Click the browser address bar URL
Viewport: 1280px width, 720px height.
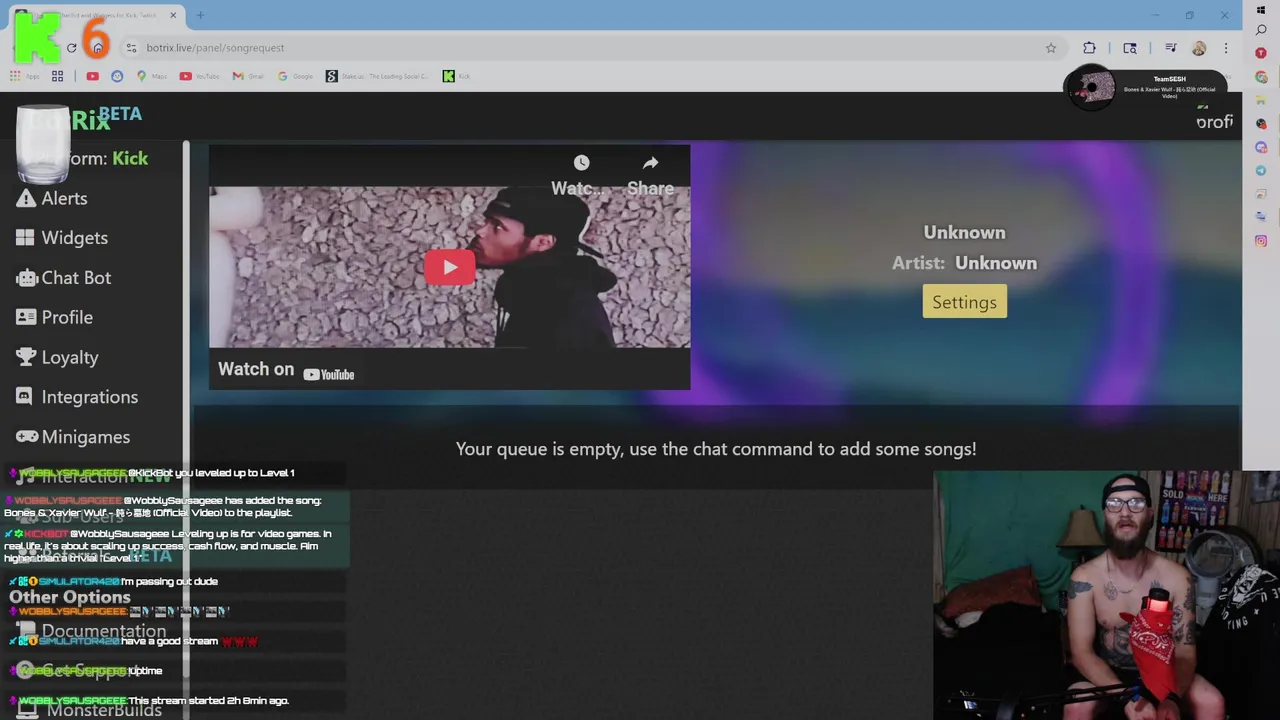215,48
